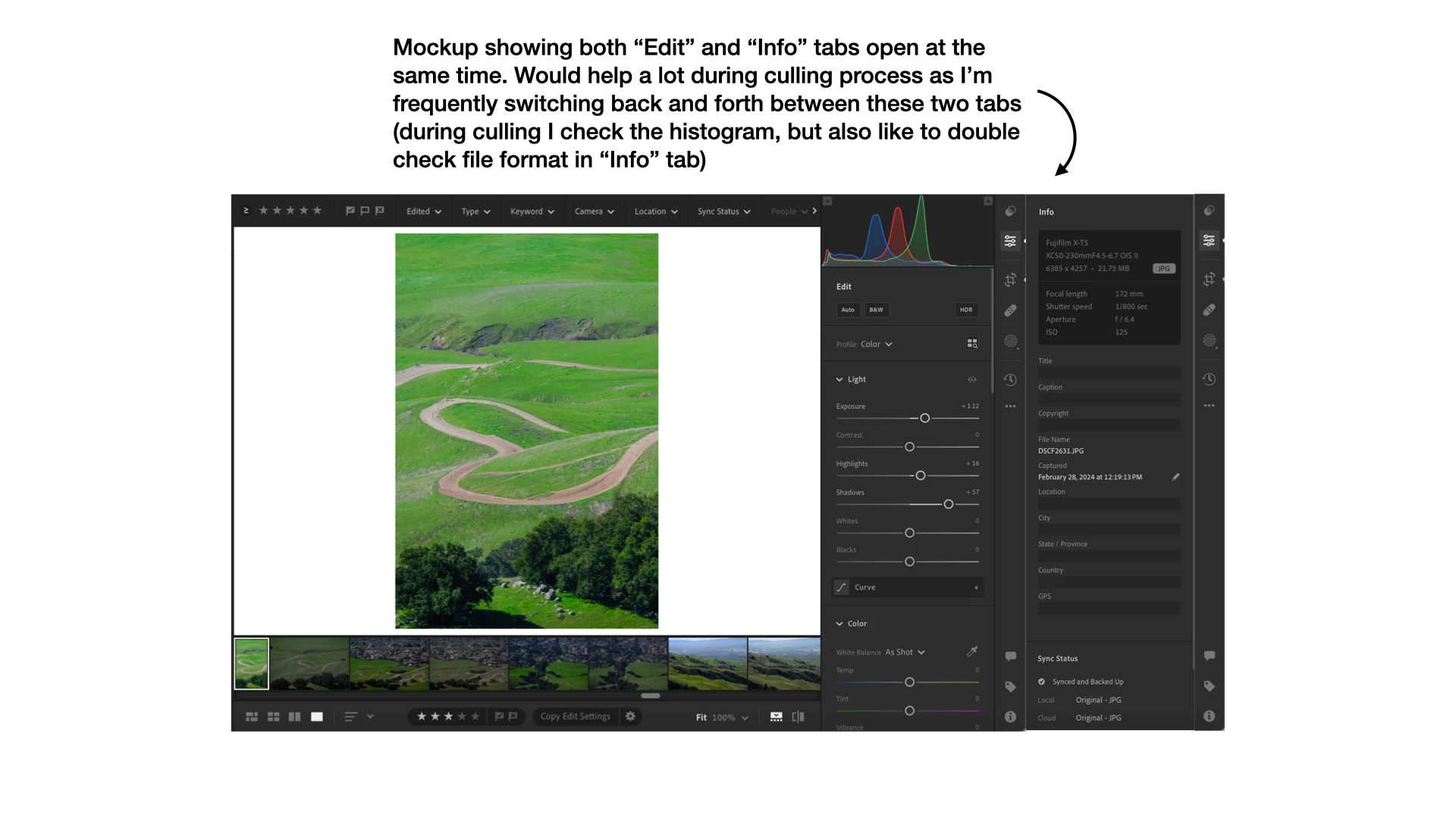Open Crop tool beside the Edit panel

[x=1010, y=280]
